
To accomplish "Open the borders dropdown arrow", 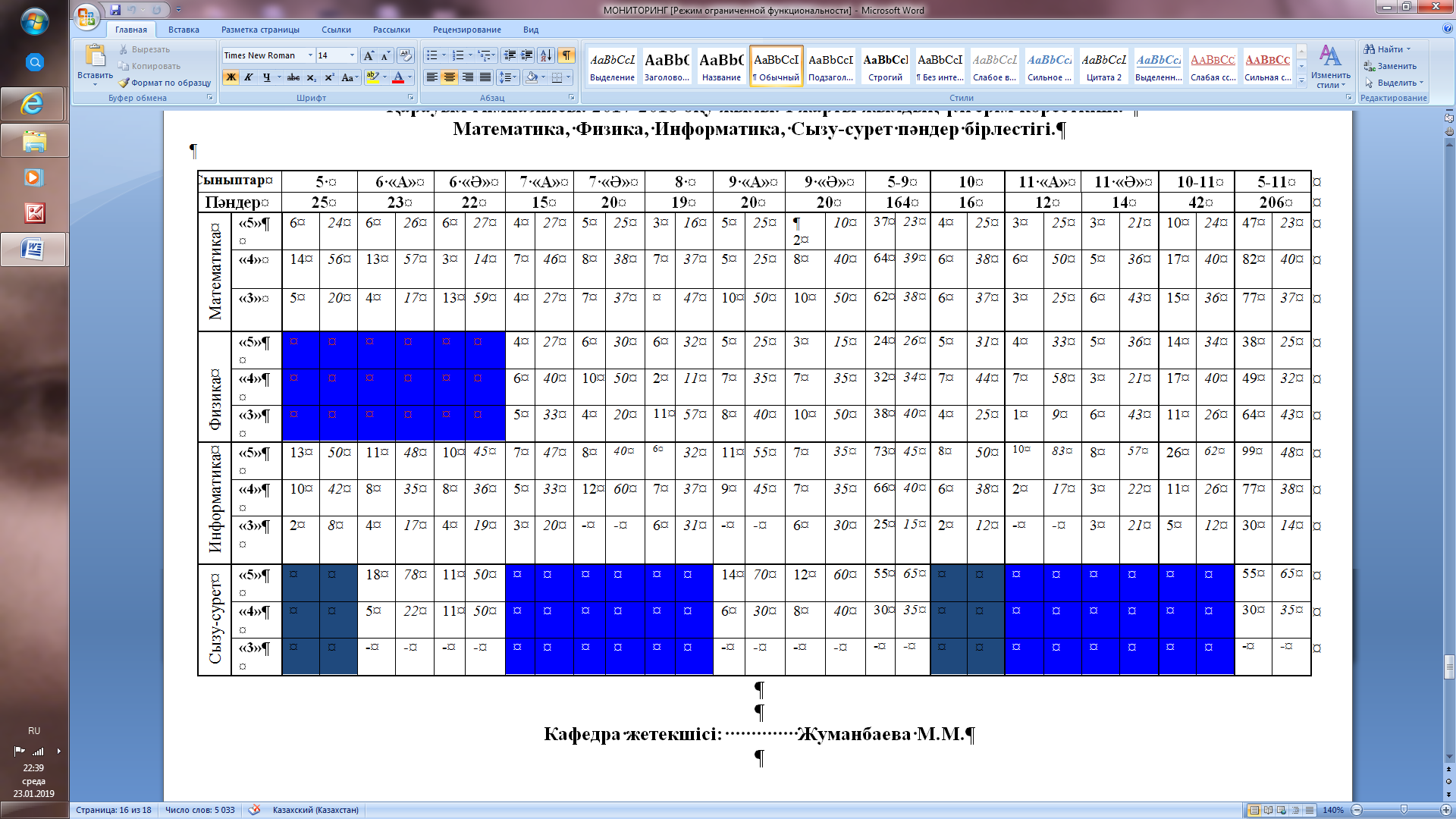I will tap(569, 77).
